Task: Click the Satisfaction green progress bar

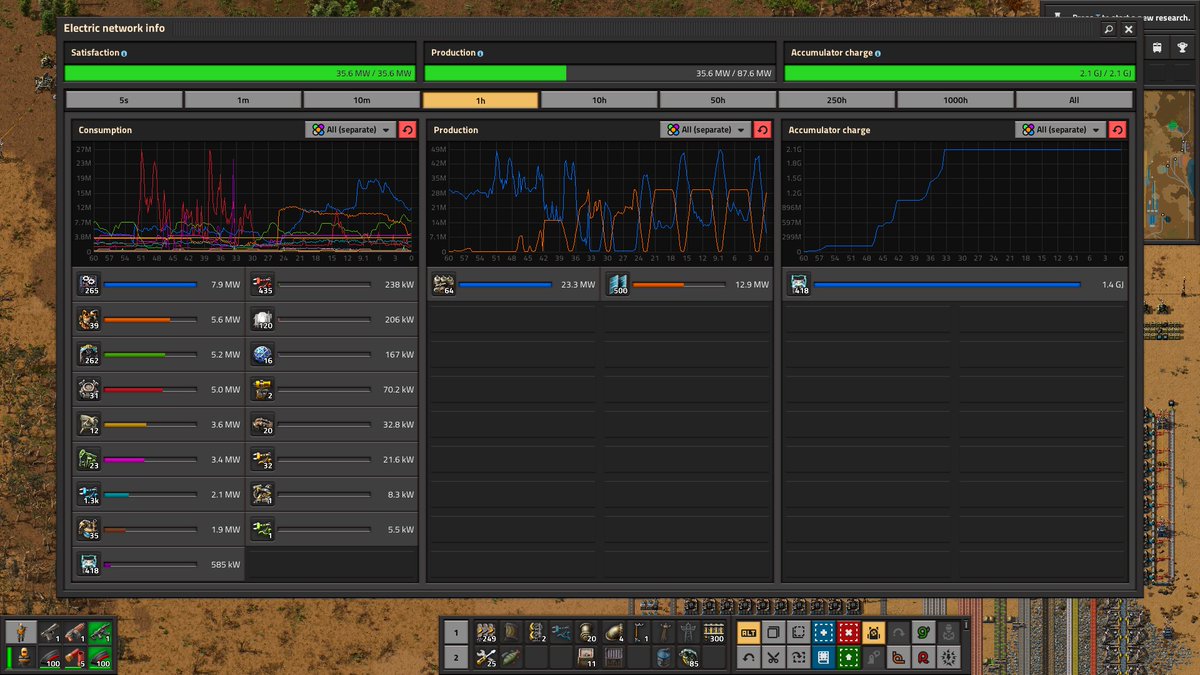Action: 240,73
